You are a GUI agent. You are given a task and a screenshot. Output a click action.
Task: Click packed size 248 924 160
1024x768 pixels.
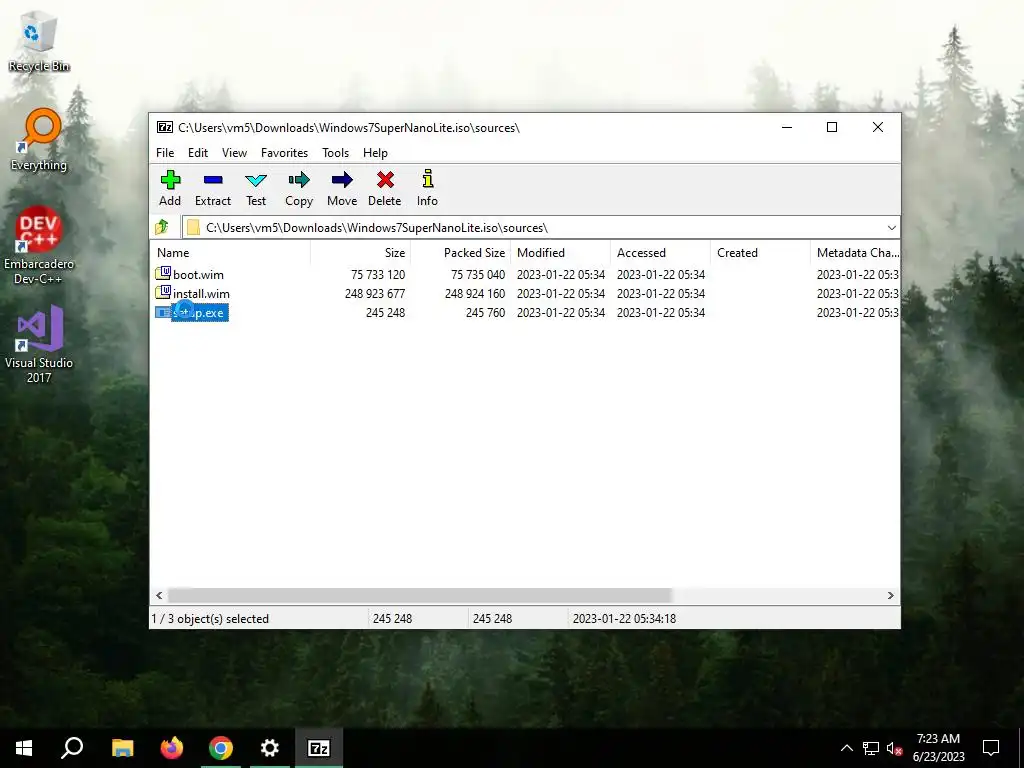475,294
